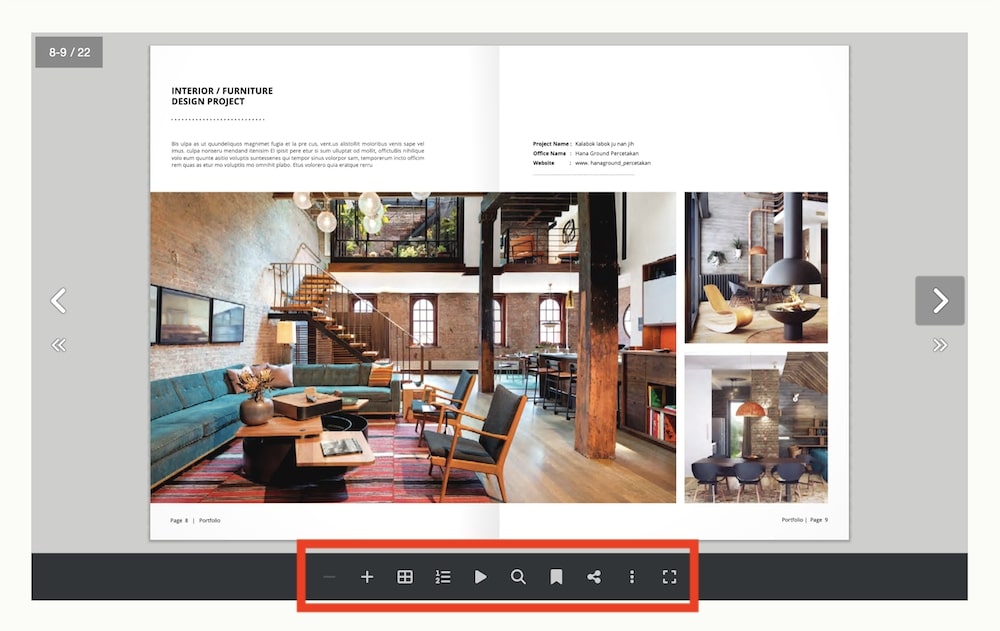Go to the previous page
The image size is (1000, 631).
(59, 300)
